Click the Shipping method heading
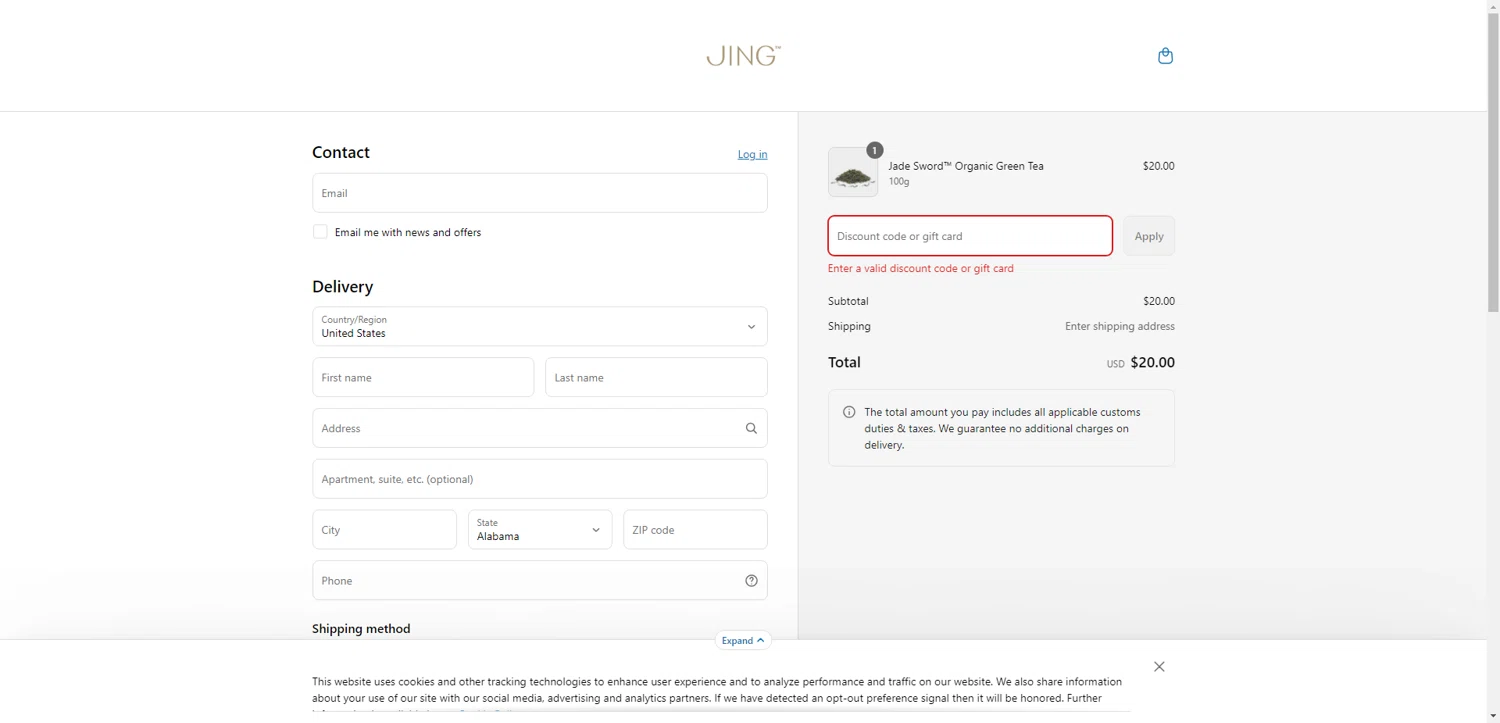Viewport: 1500px width, 723px height. (361, 629)
